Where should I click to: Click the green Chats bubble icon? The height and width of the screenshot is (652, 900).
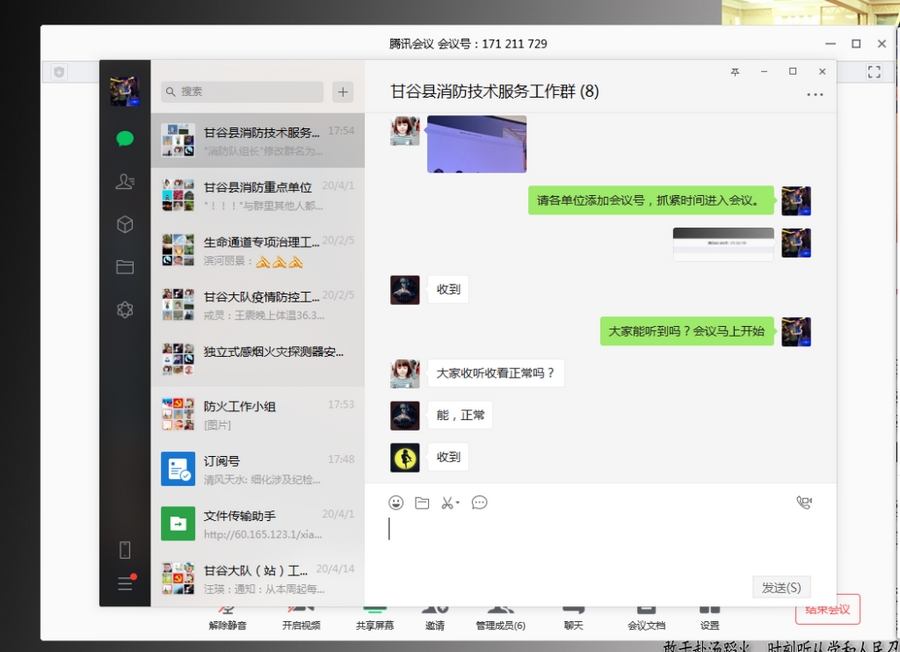[125, 139]
